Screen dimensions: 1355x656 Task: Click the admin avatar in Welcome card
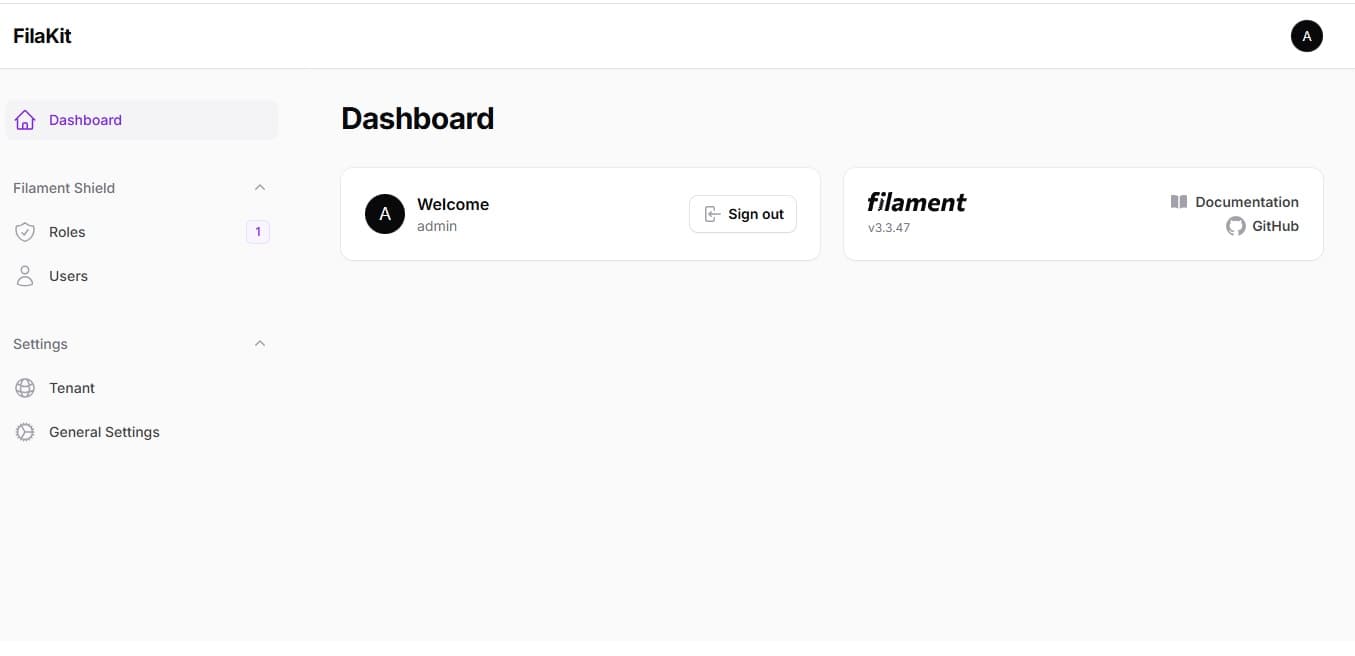tap(384, 213)
